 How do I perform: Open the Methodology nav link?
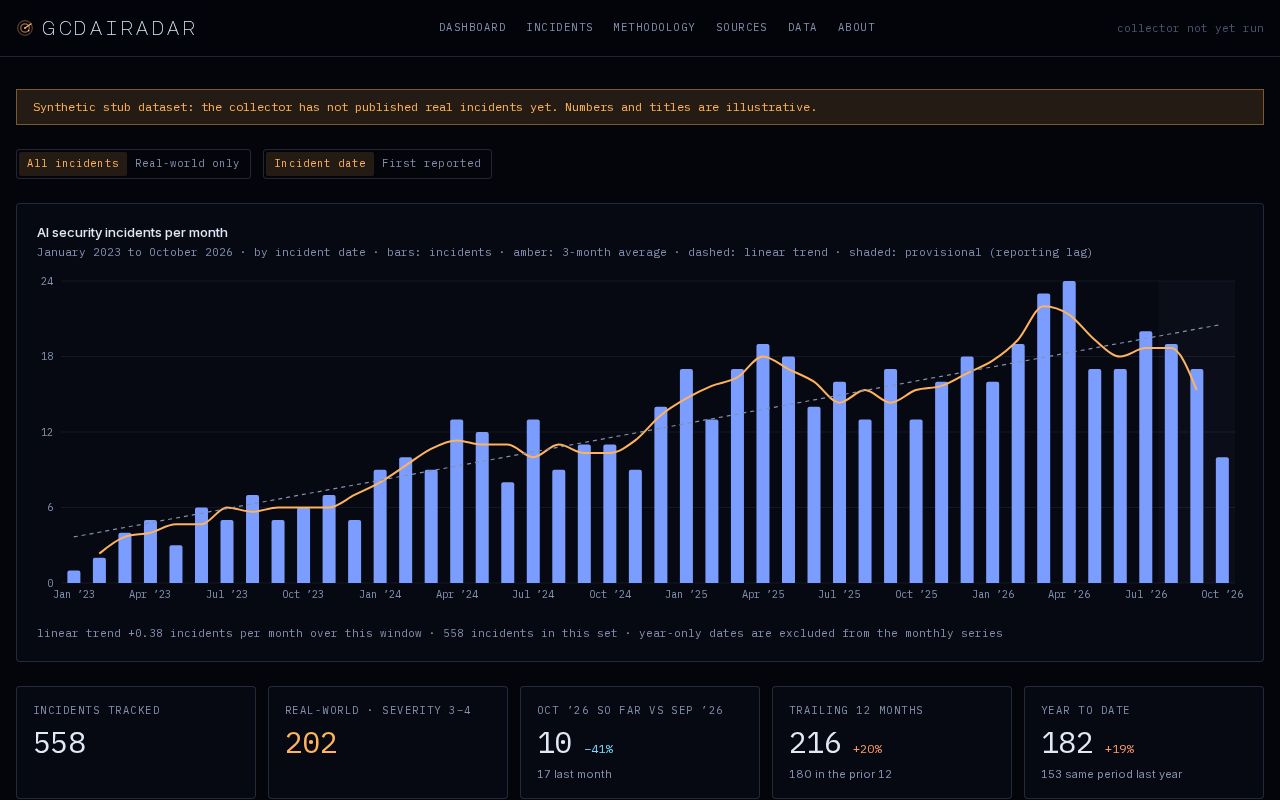pos(654,28)
